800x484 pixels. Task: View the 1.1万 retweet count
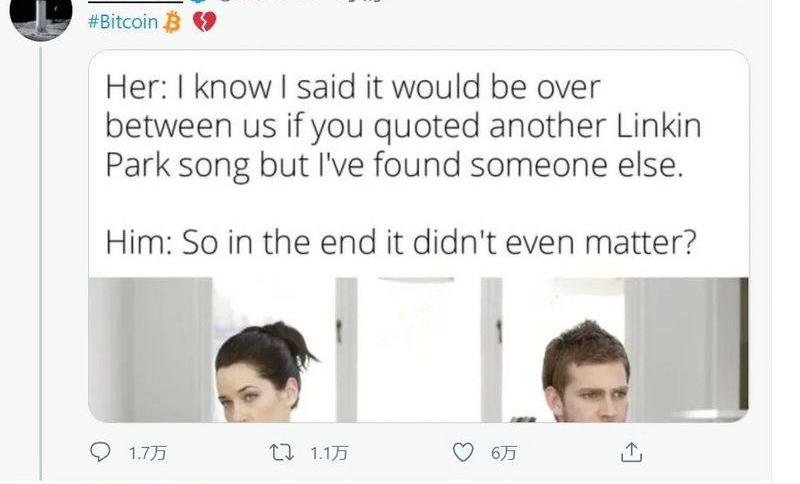click(329, 453)
